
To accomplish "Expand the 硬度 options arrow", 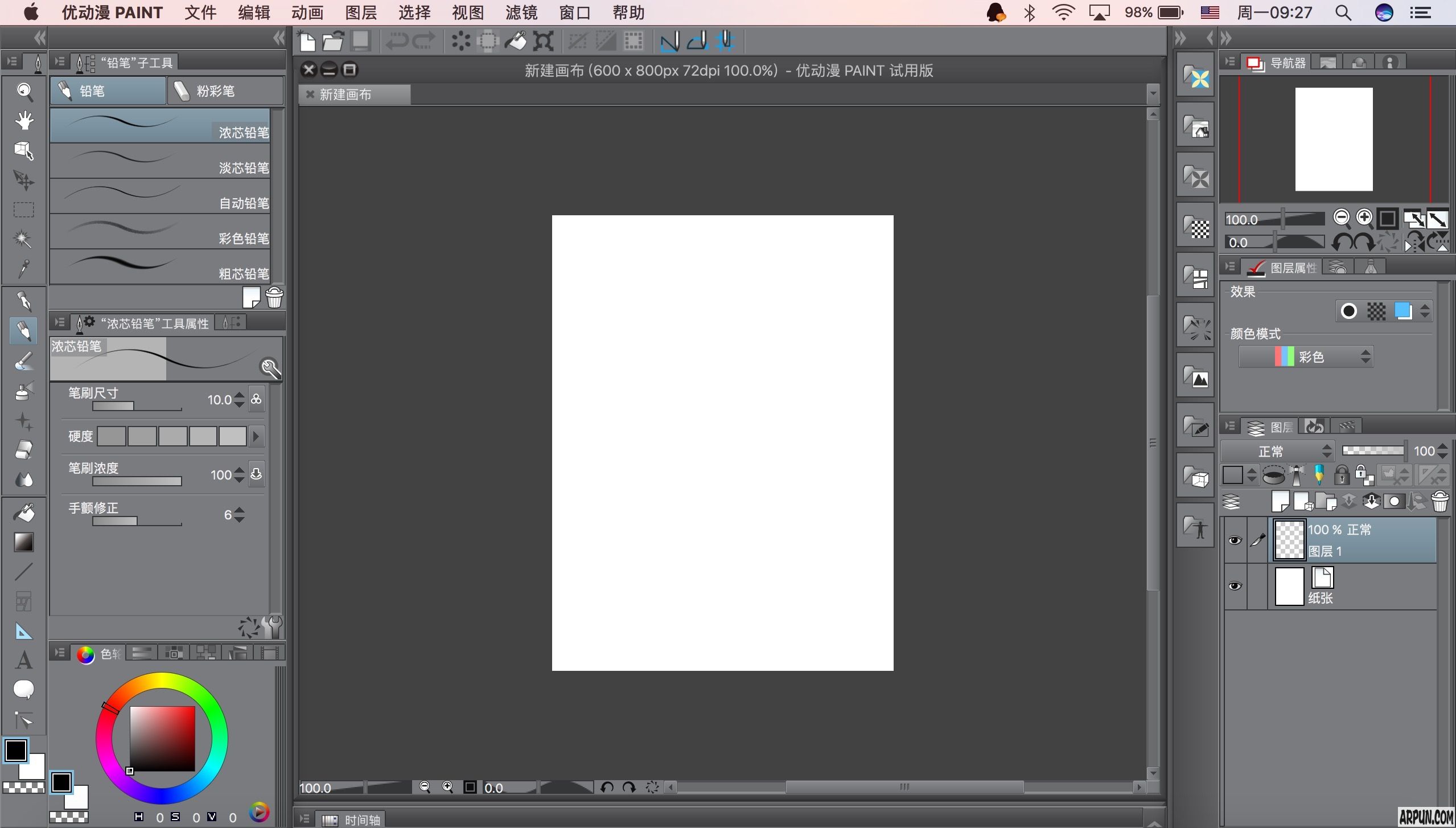I will (x=256, y=436).
